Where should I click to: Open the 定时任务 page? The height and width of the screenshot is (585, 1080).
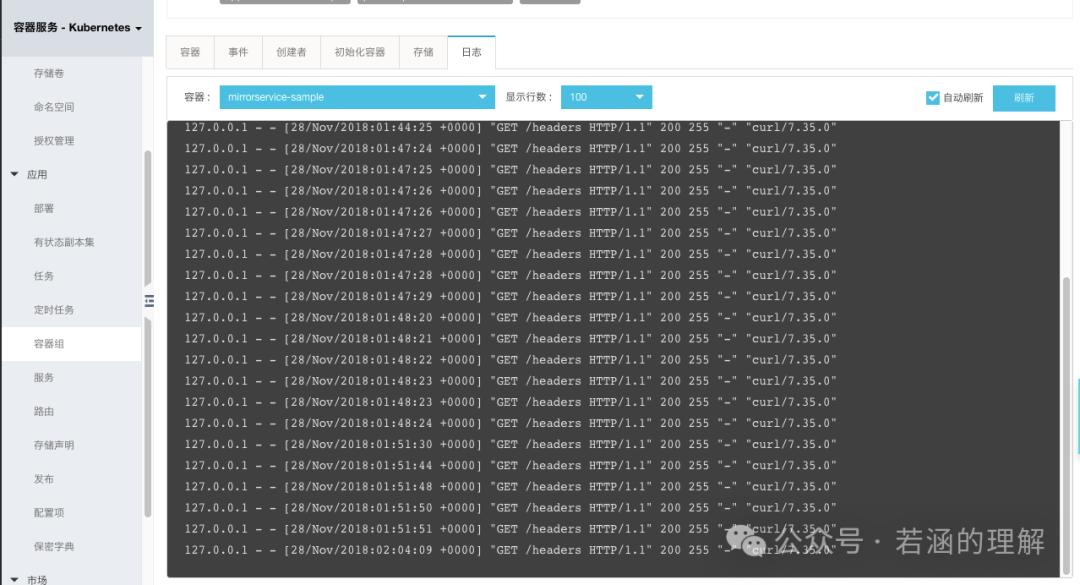52,309
